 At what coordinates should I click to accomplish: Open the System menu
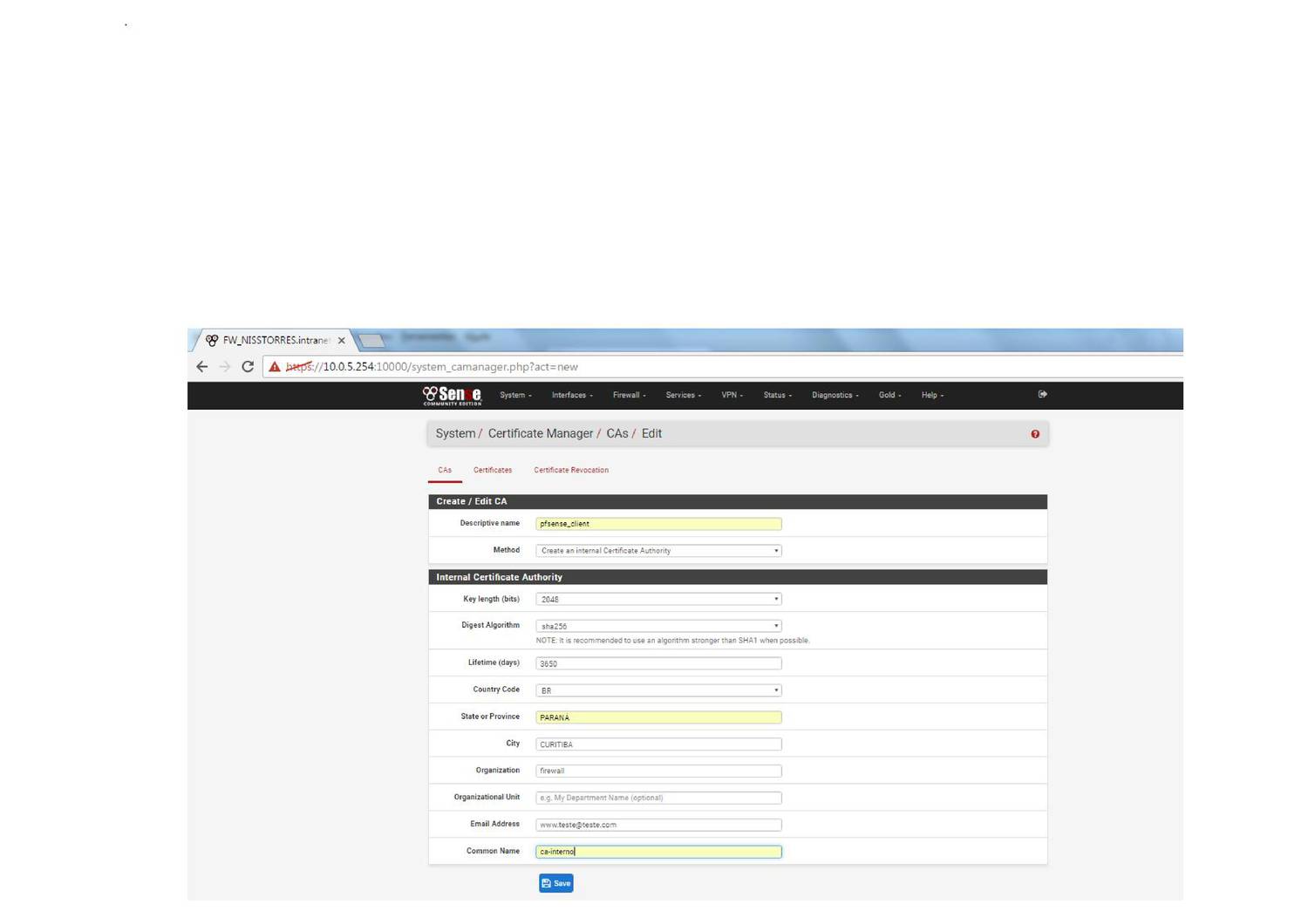(x=515, y=395)
